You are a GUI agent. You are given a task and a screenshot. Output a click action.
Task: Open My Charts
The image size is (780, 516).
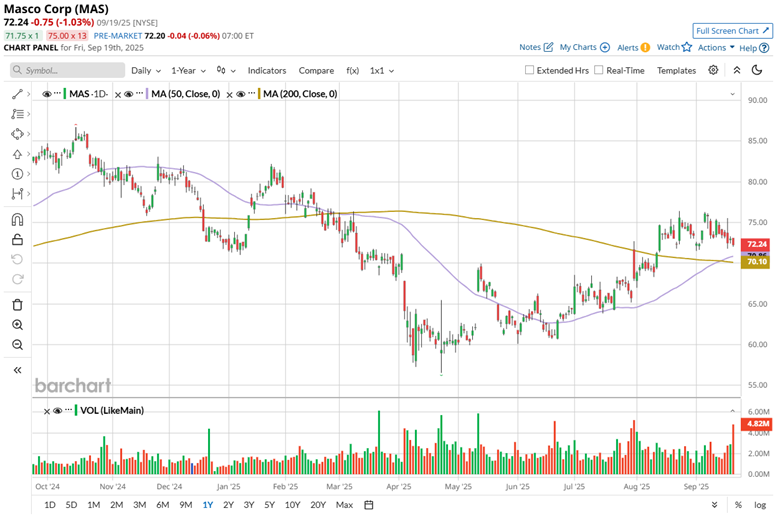[x=585, y=47]
